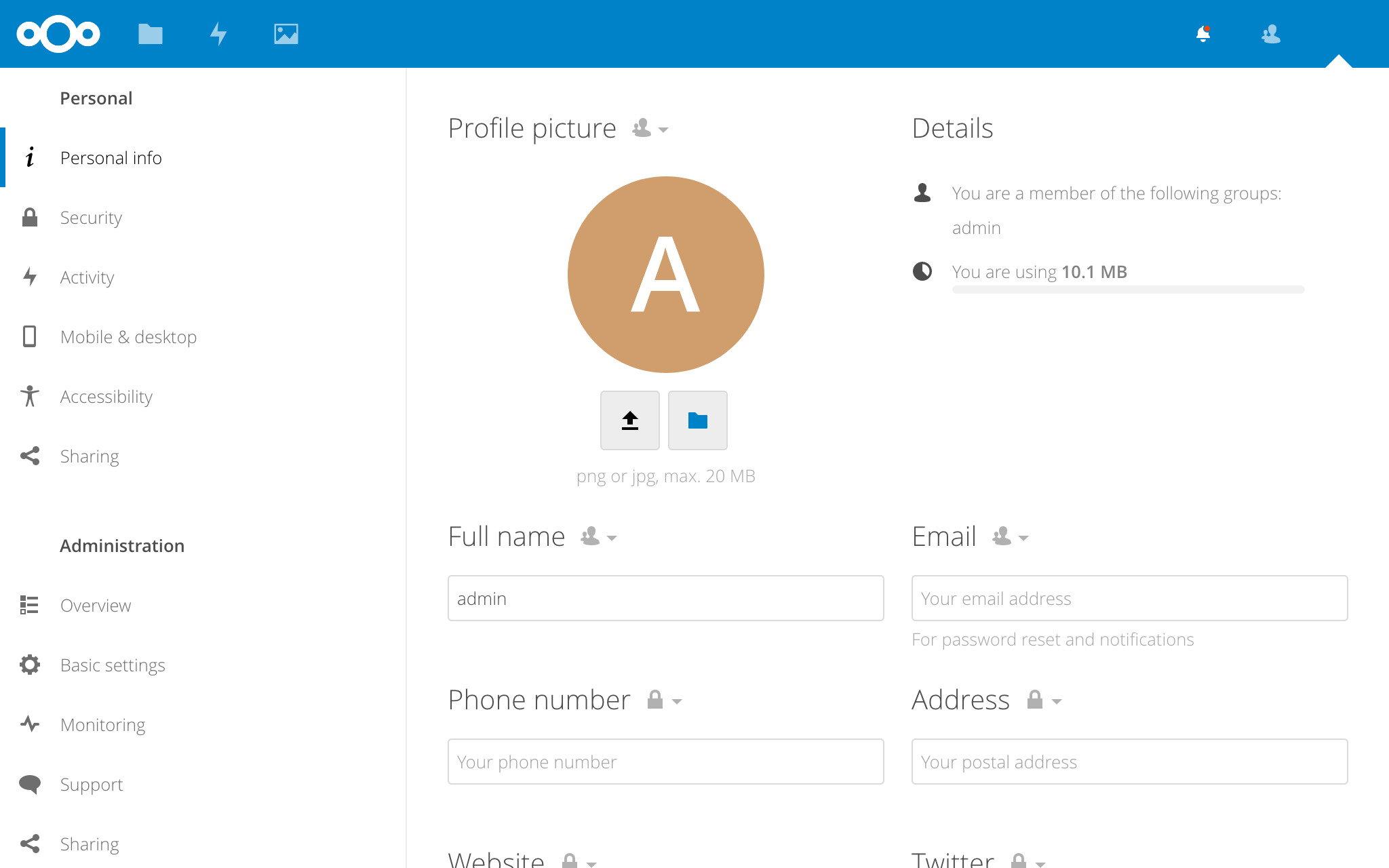
Task: Select profile picture from Files icon
Action: (x=697, y=420)
